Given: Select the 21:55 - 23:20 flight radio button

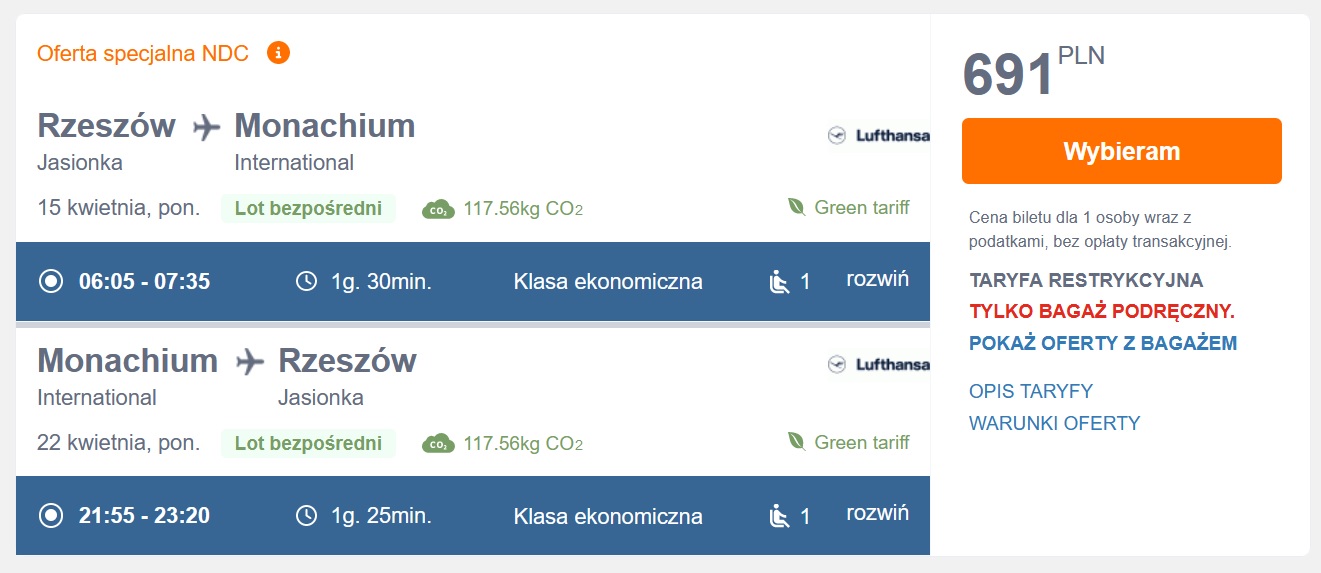Looking at the screenshot, I should tap(50, 516).
